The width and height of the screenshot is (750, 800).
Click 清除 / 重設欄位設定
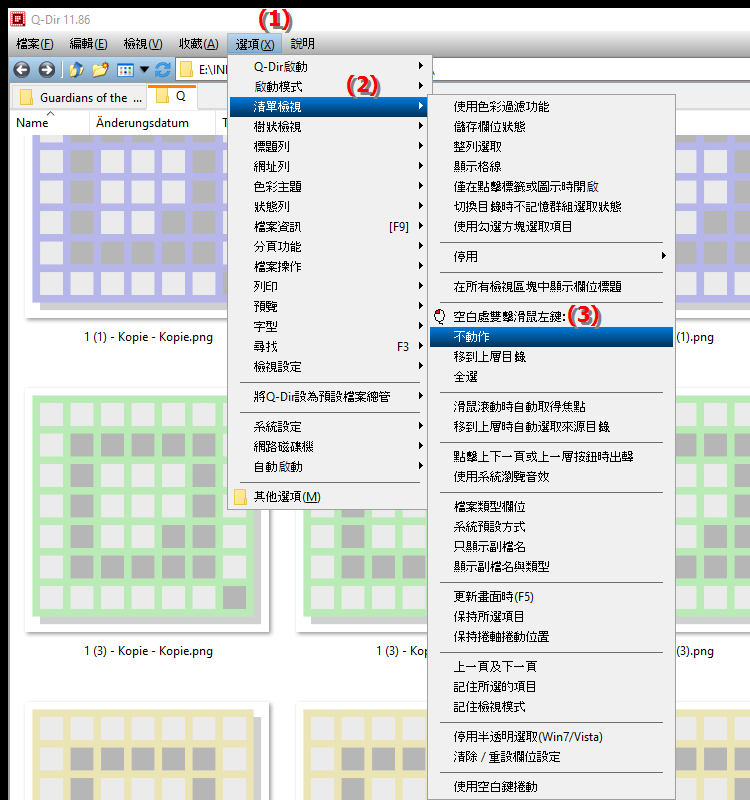pyautogui.click(x=552, y=757)
